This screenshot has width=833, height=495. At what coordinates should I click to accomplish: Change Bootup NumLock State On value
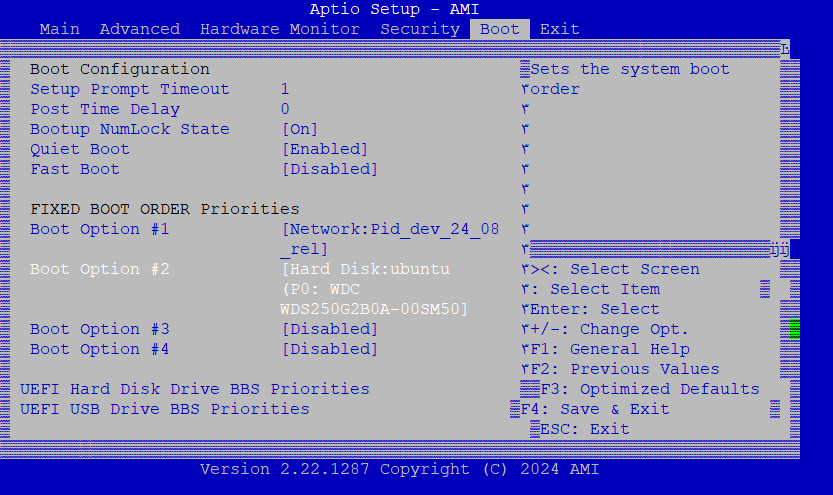pos(300,129)
